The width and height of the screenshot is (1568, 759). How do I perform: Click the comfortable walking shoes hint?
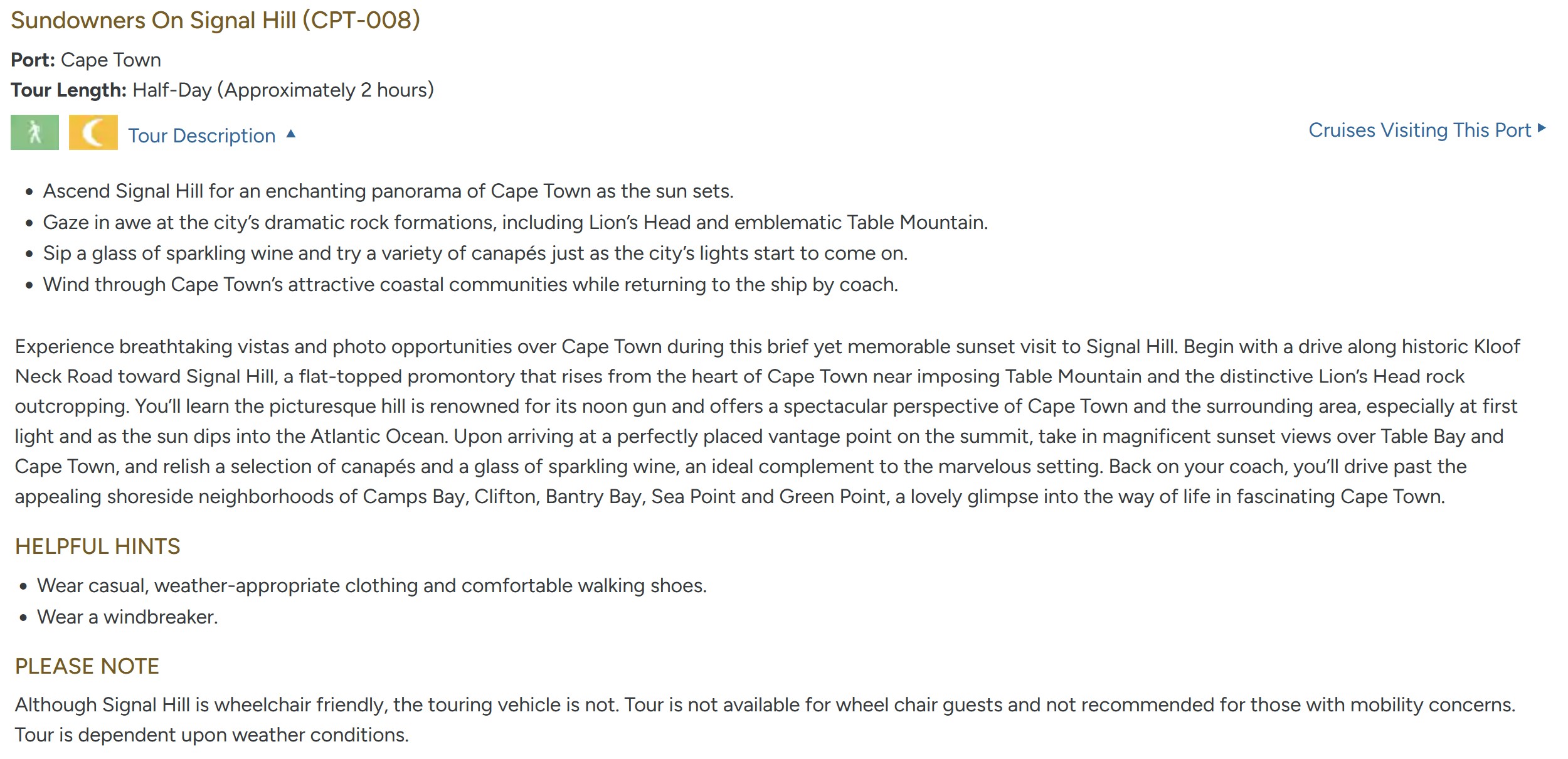click(x=371, y=585)
